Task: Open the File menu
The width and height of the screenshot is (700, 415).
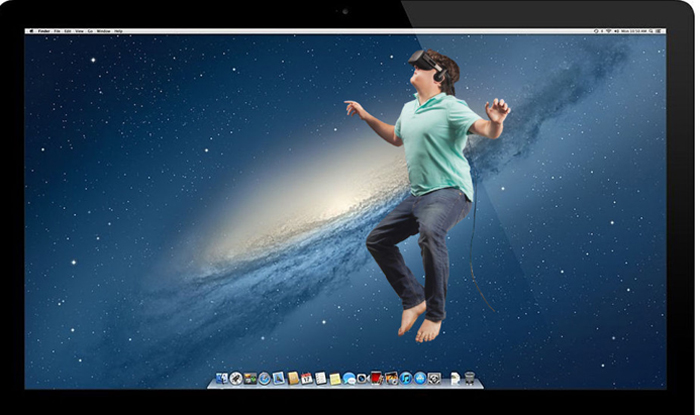Action: [x=59, y=31]
